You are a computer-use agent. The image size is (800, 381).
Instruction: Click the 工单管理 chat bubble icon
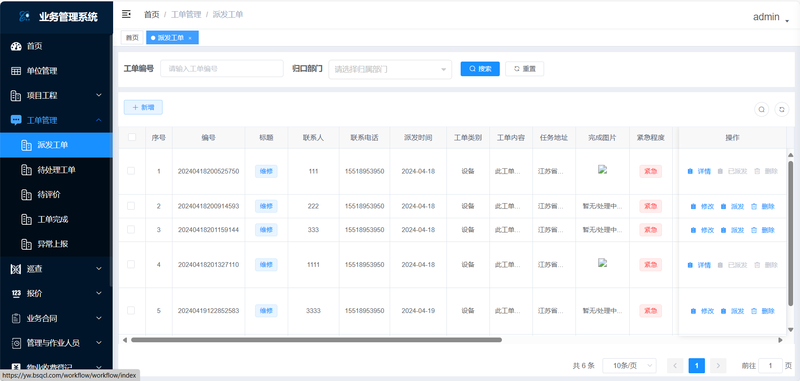tap(16, 120)
